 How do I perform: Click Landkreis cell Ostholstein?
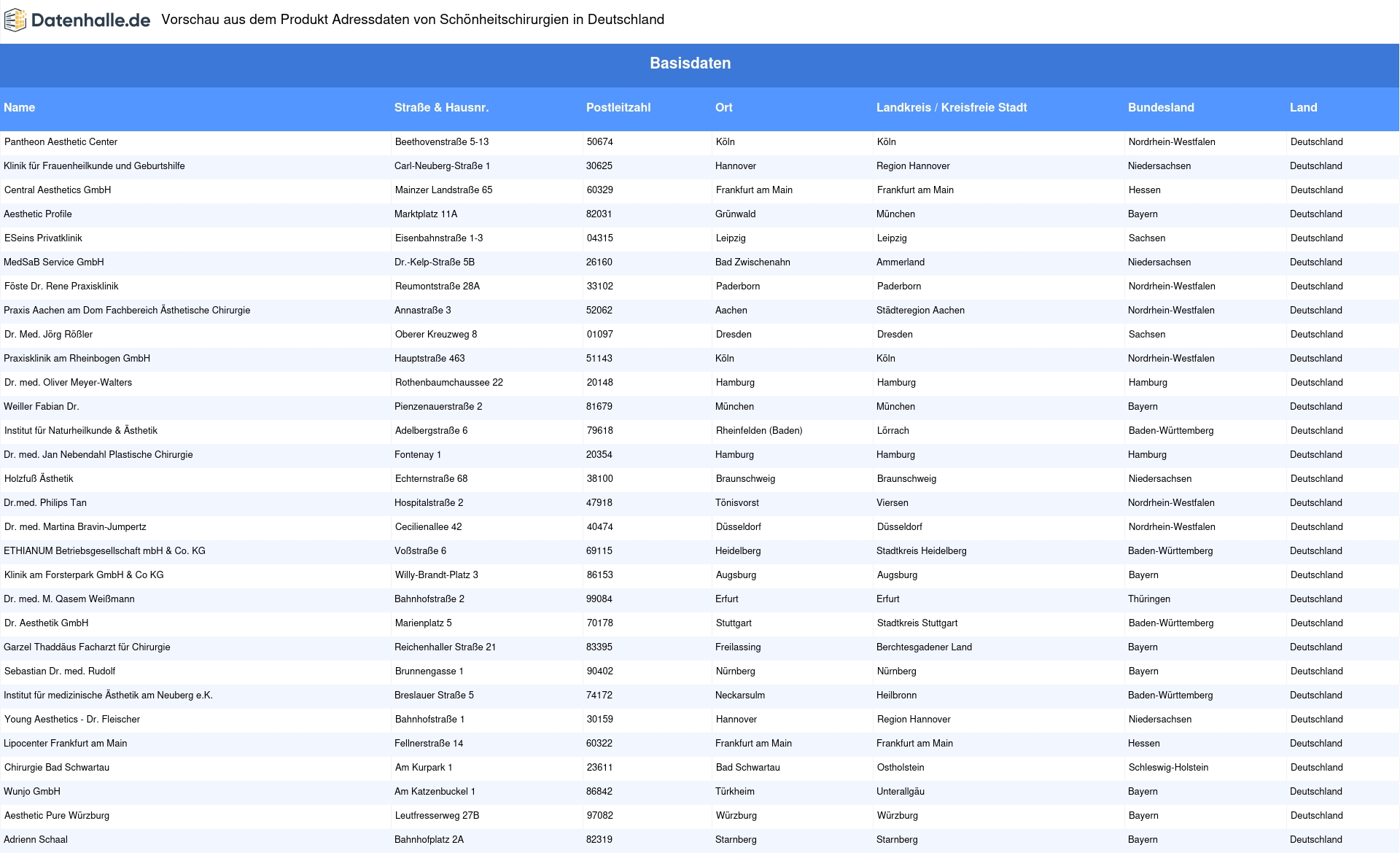coord(901,767)
